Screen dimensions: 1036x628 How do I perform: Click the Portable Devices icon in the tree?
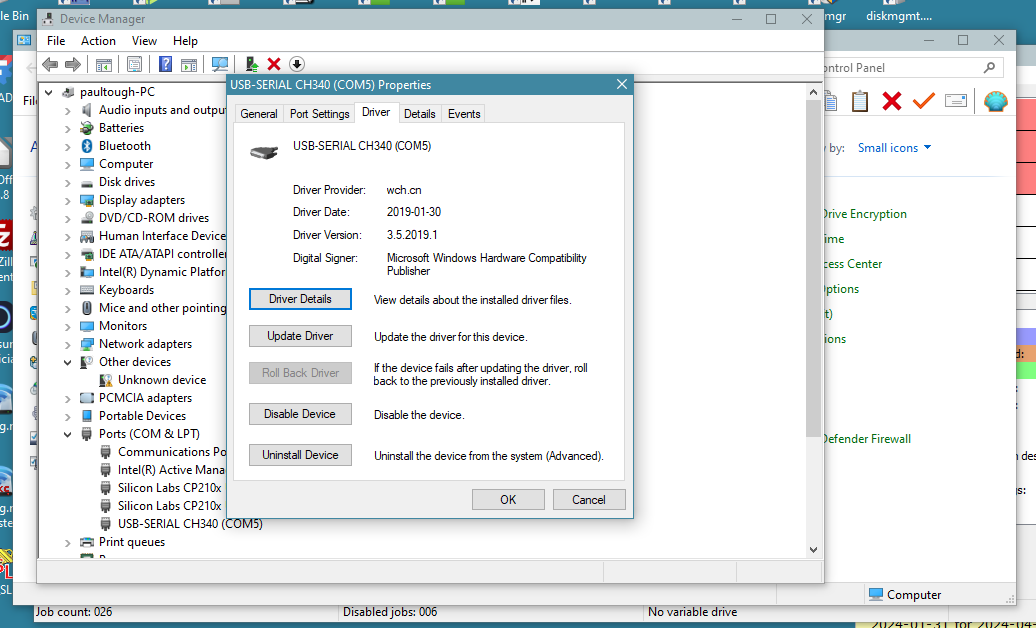pyautogui.click(x=87, y=416)
